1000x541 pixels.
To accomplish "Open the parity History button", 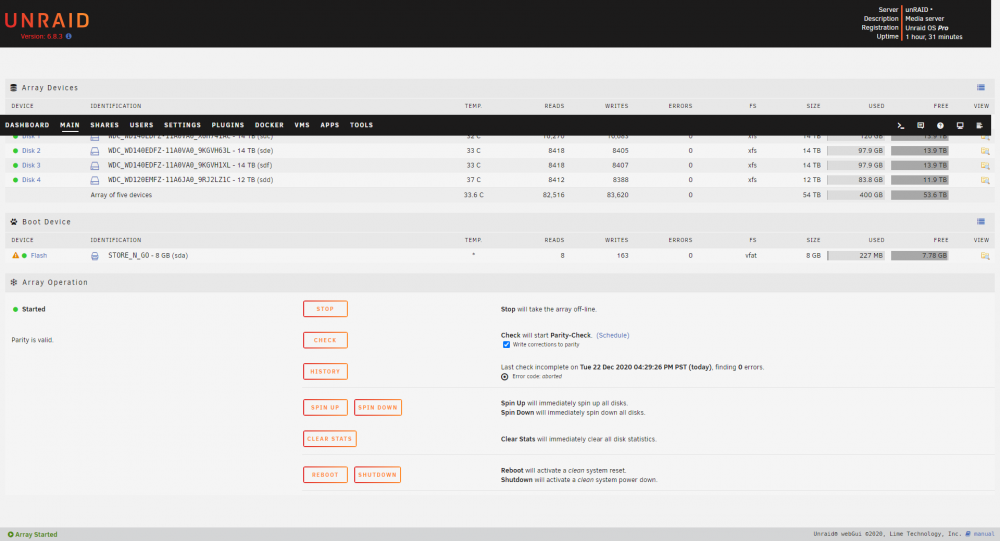I will pyautogui.click(x=325, y=371).
